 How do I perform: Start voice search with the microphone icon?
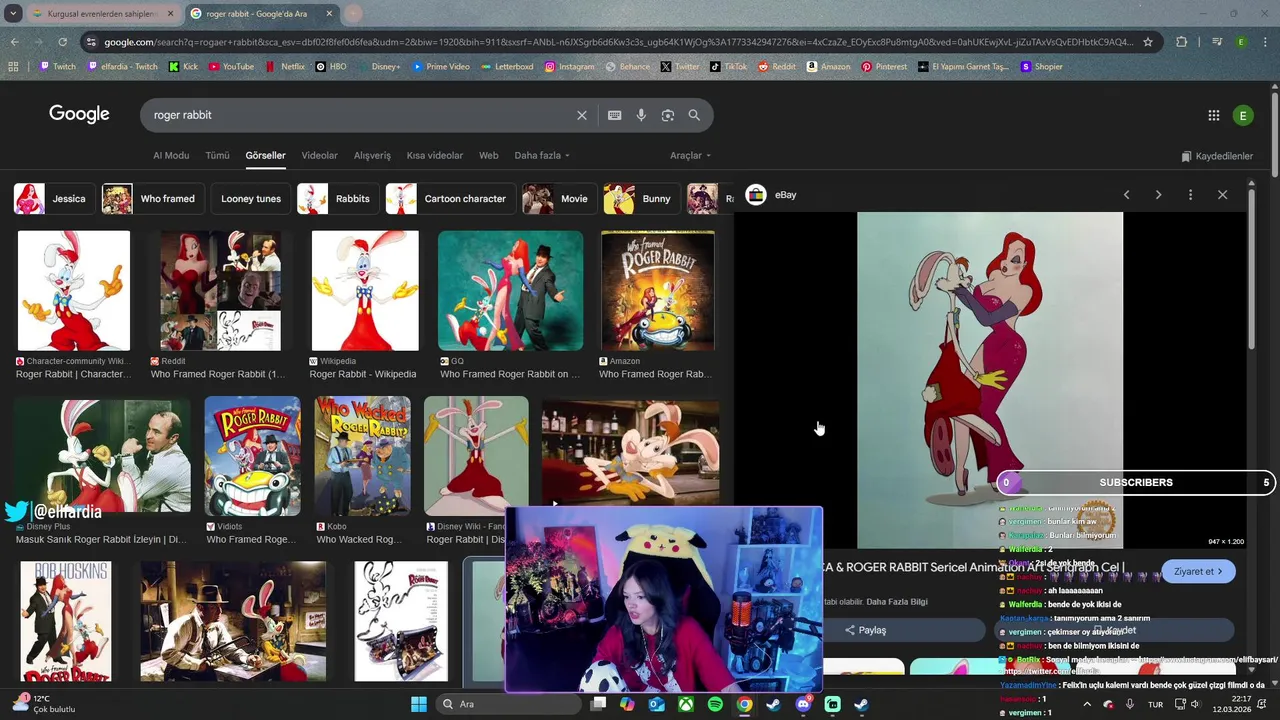[641, 115]
